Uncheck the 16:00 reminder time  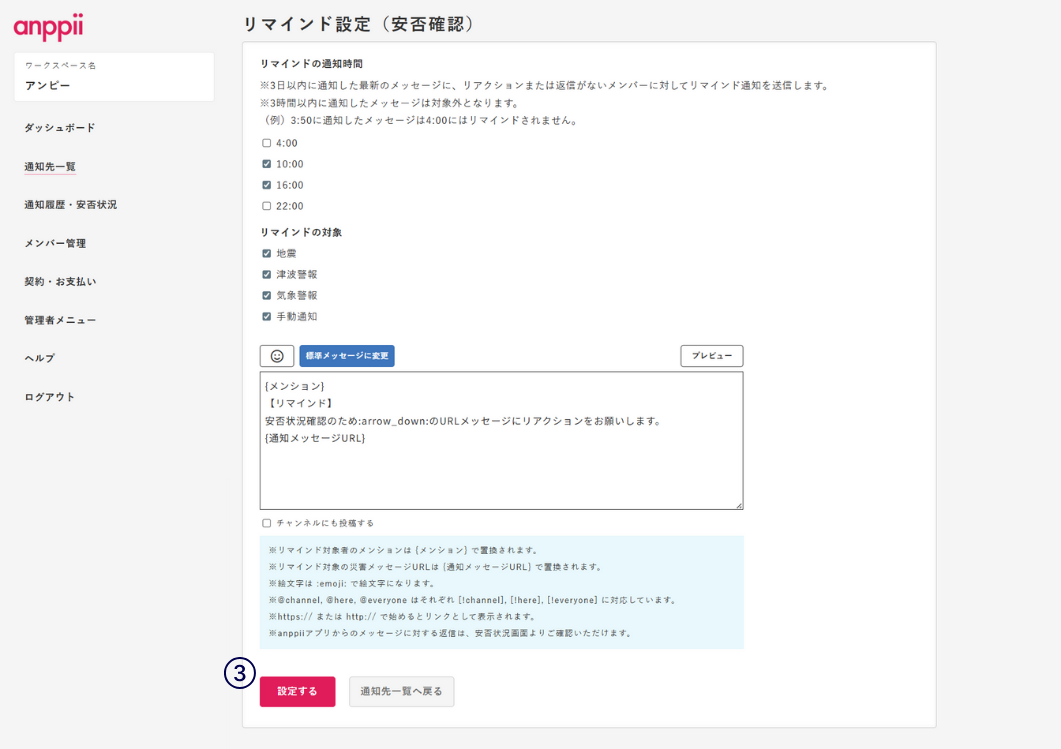click(x=267, y=185)
